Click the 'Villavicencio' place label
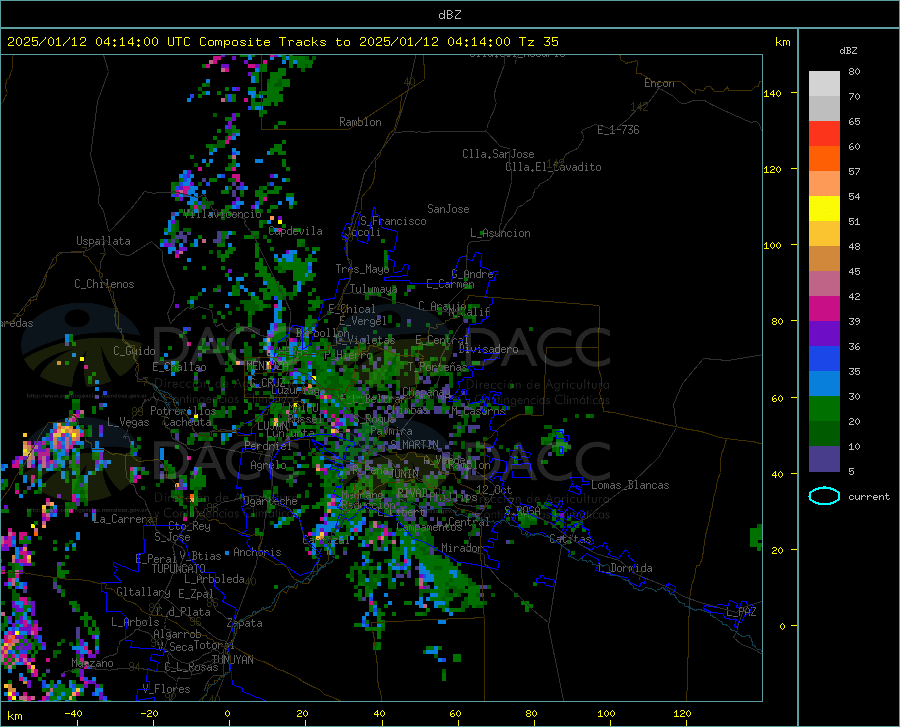Image resolution: width=900 pixels, height=727 pixels. [x=223, y=214]
